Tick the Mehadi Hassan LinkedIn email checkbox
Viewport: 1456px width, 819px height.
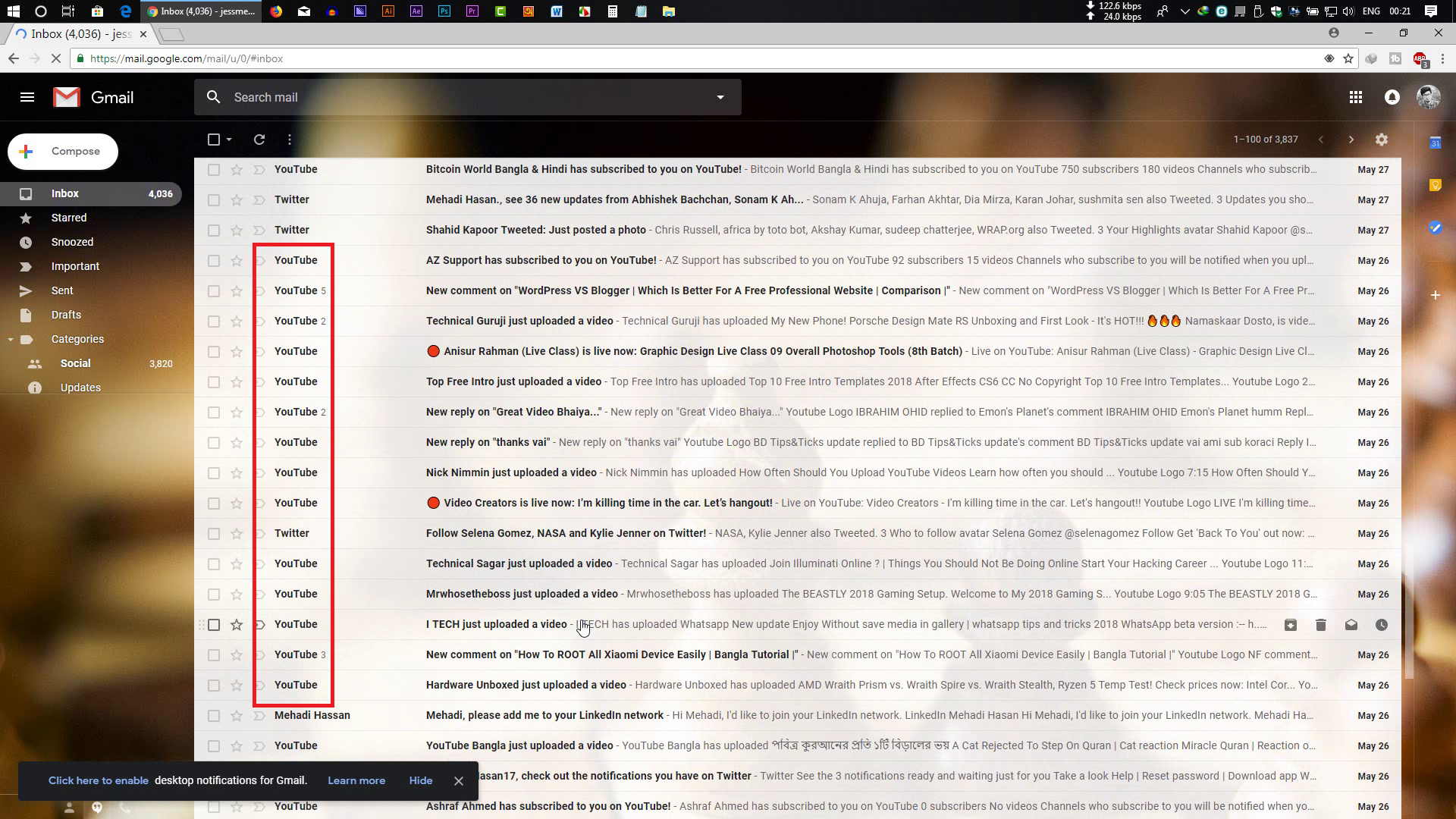pos(214,716)
